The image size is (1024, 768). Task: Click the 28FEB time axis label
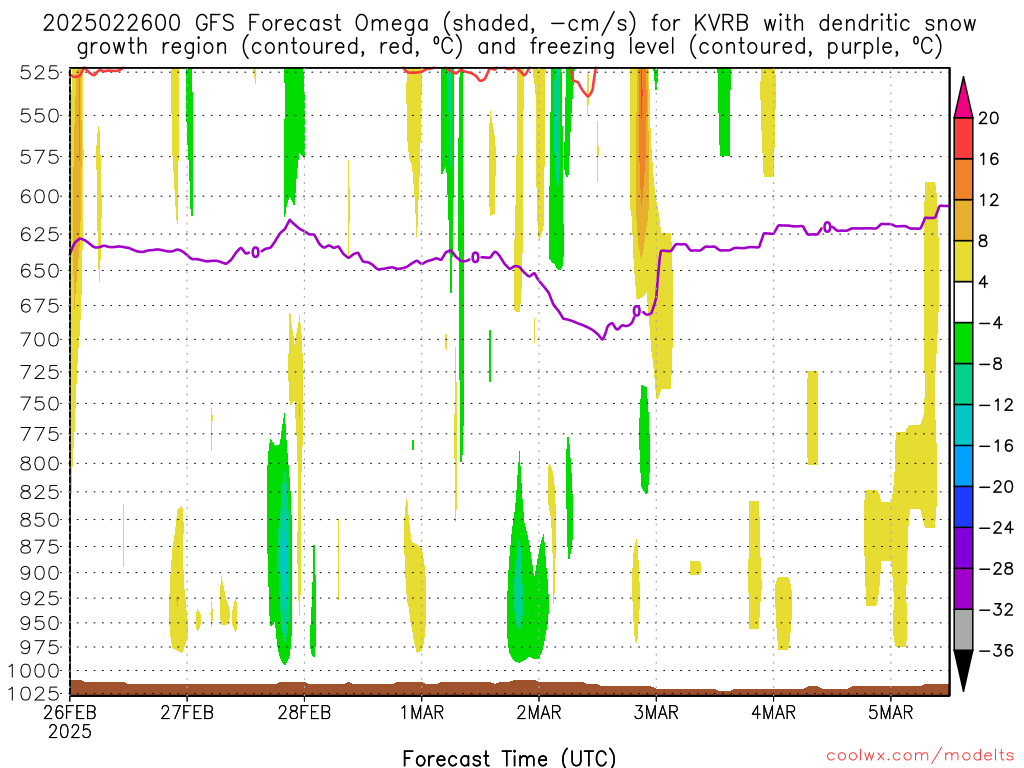[x=304, y=712]
